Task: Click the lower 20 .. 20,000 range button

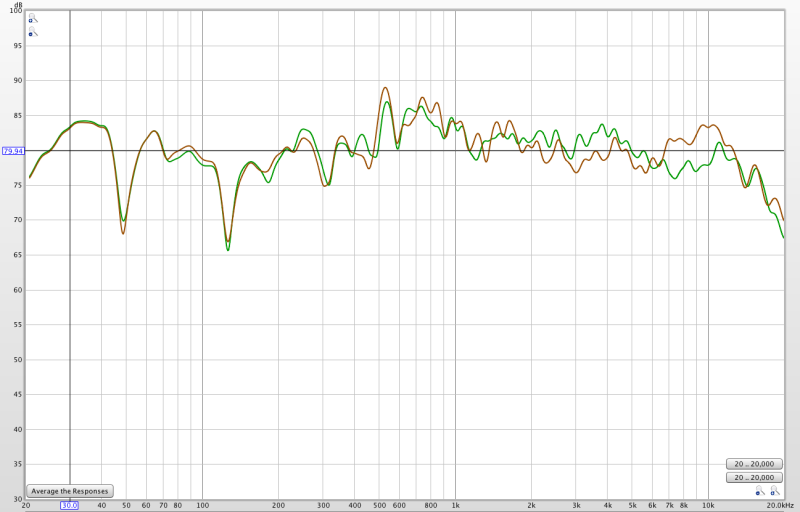Action: (x=754, y=478)
